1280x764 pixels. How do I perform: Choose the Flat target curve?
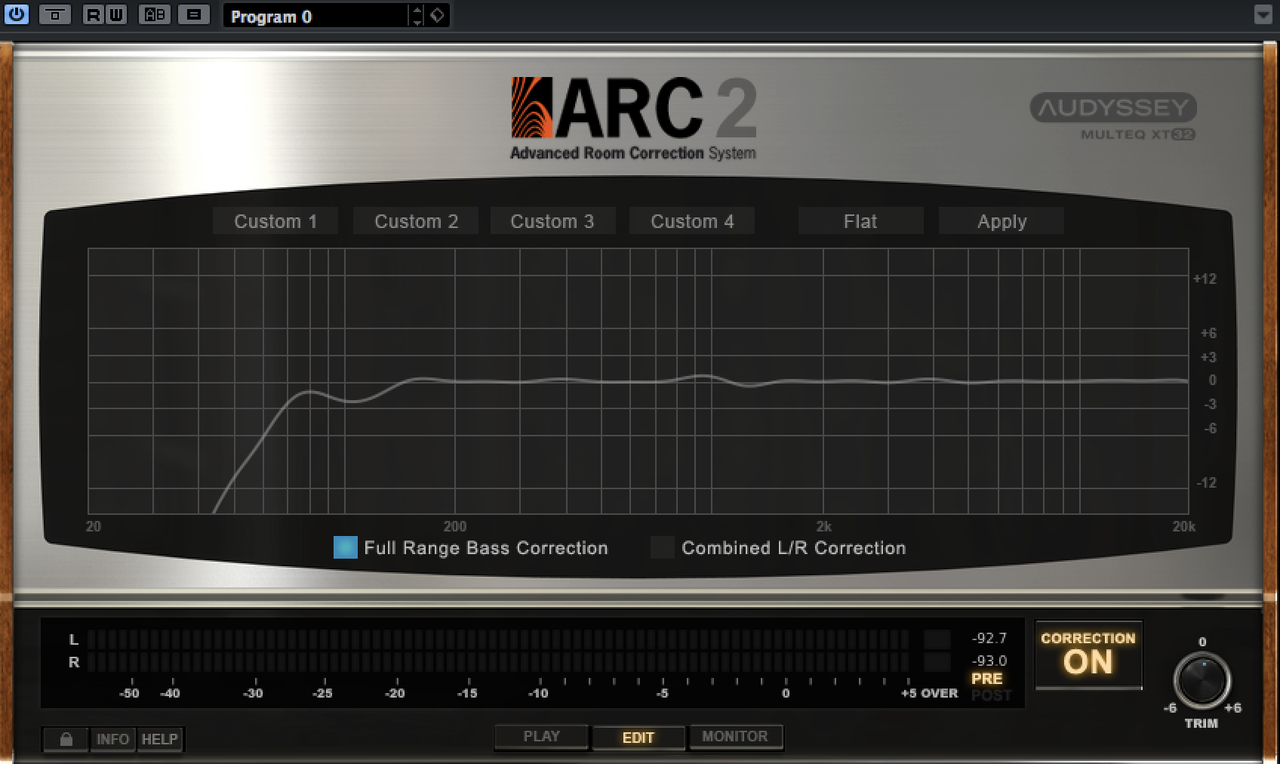[860, 221]
